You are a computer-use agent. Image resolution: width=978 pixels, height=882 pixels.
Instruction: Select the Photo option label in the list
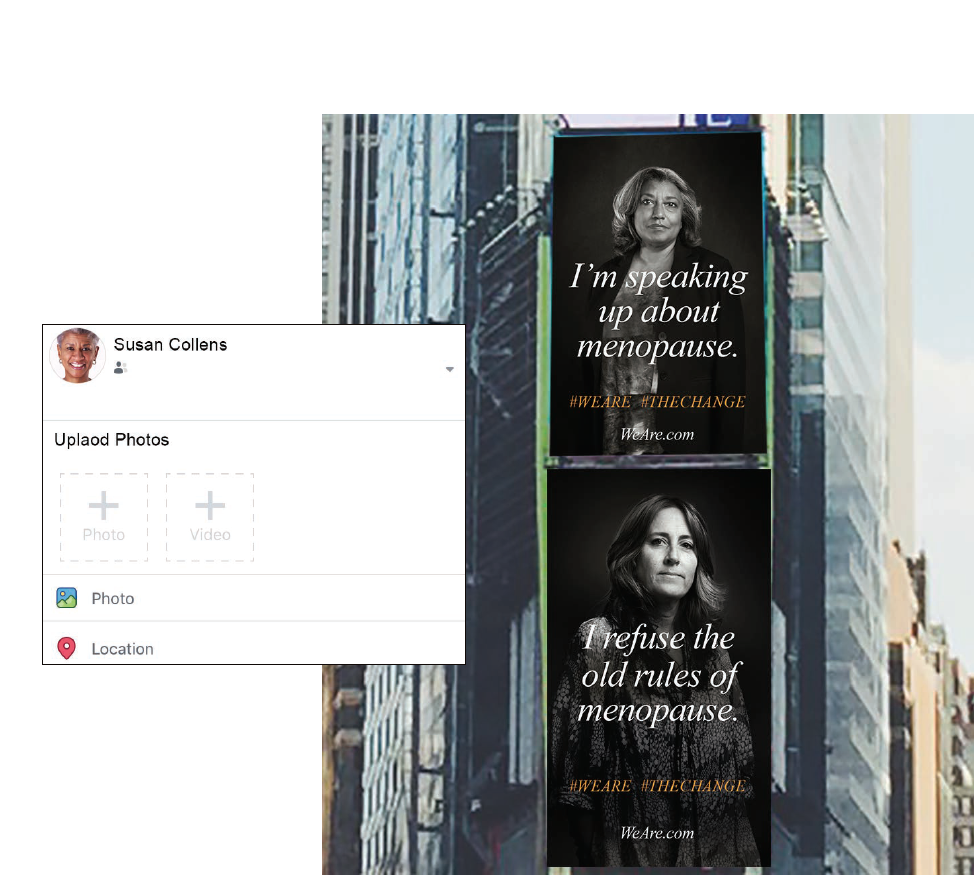[113, 599]
